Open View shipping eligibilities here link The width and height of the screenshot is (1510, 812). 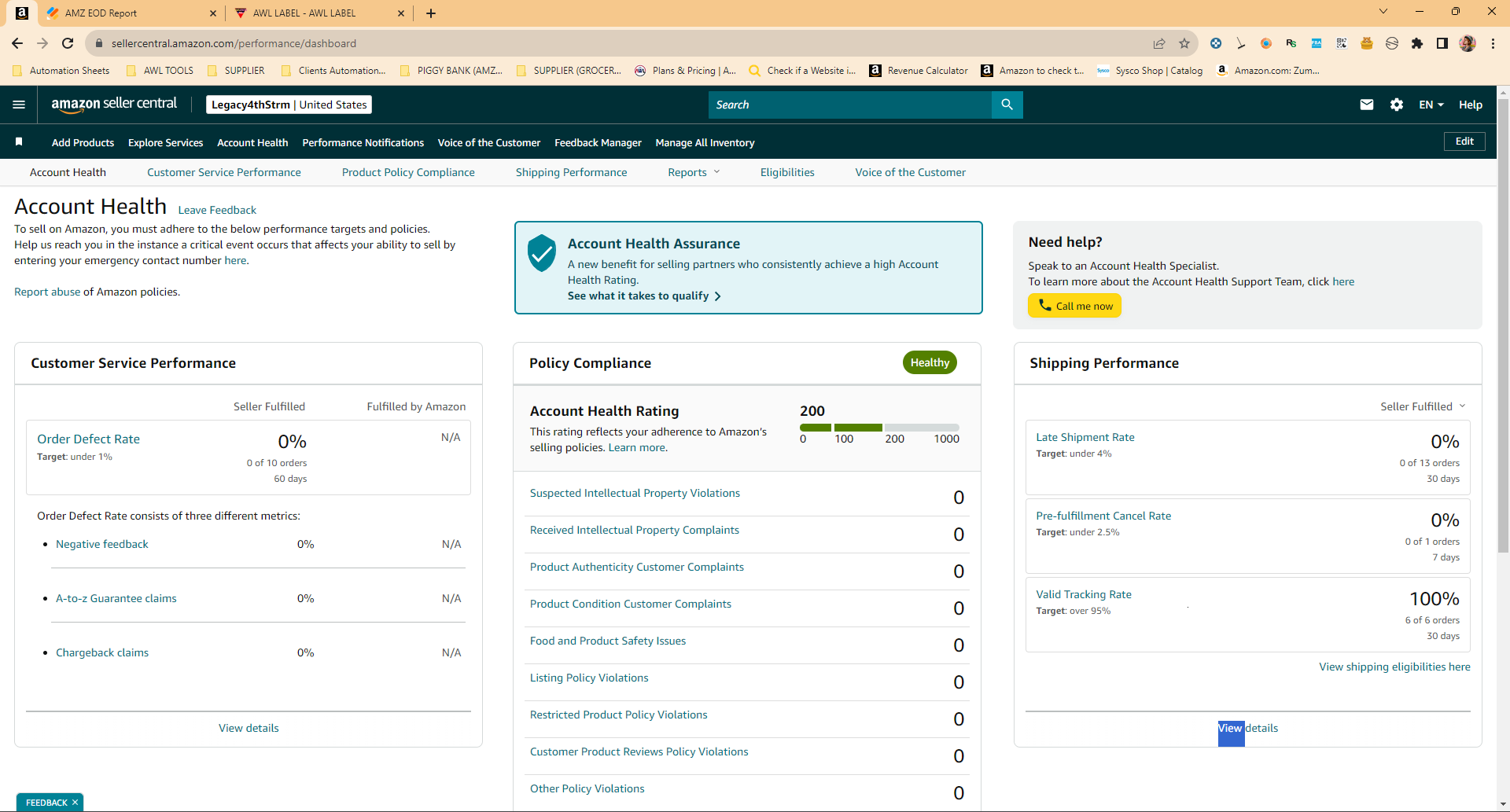point(1394,667)
